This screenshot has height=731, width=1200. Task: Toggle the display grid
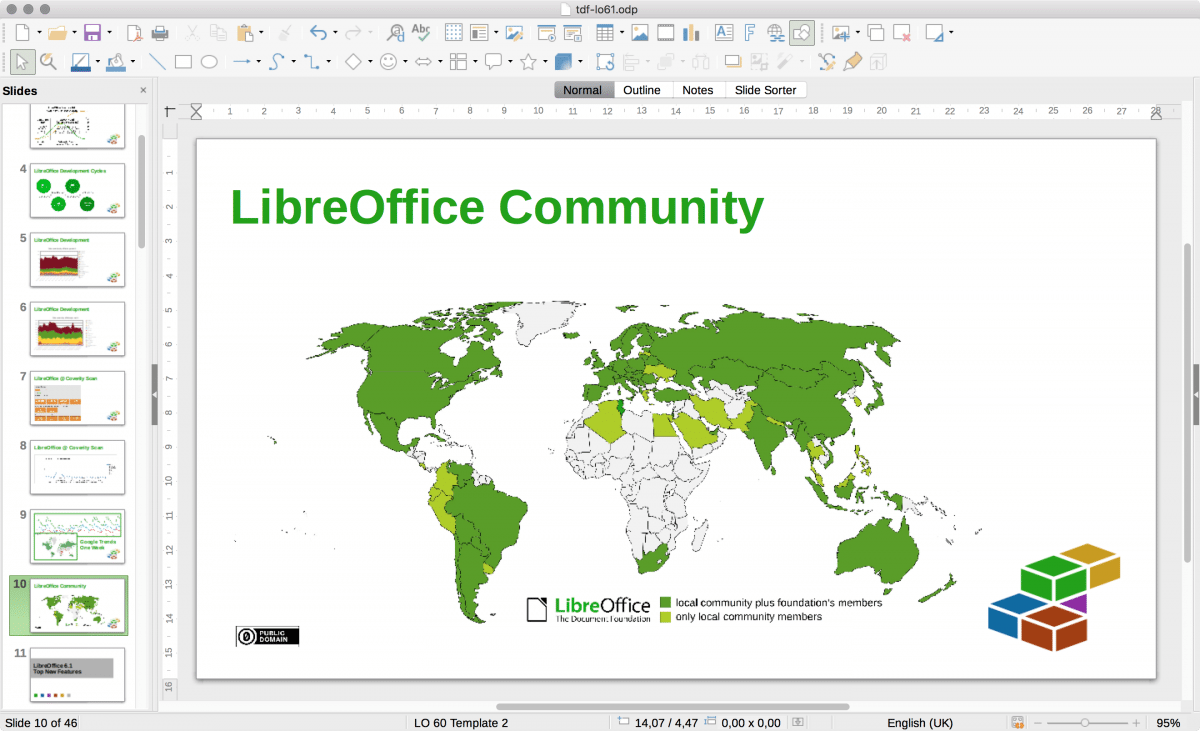(x=453, y=33)
